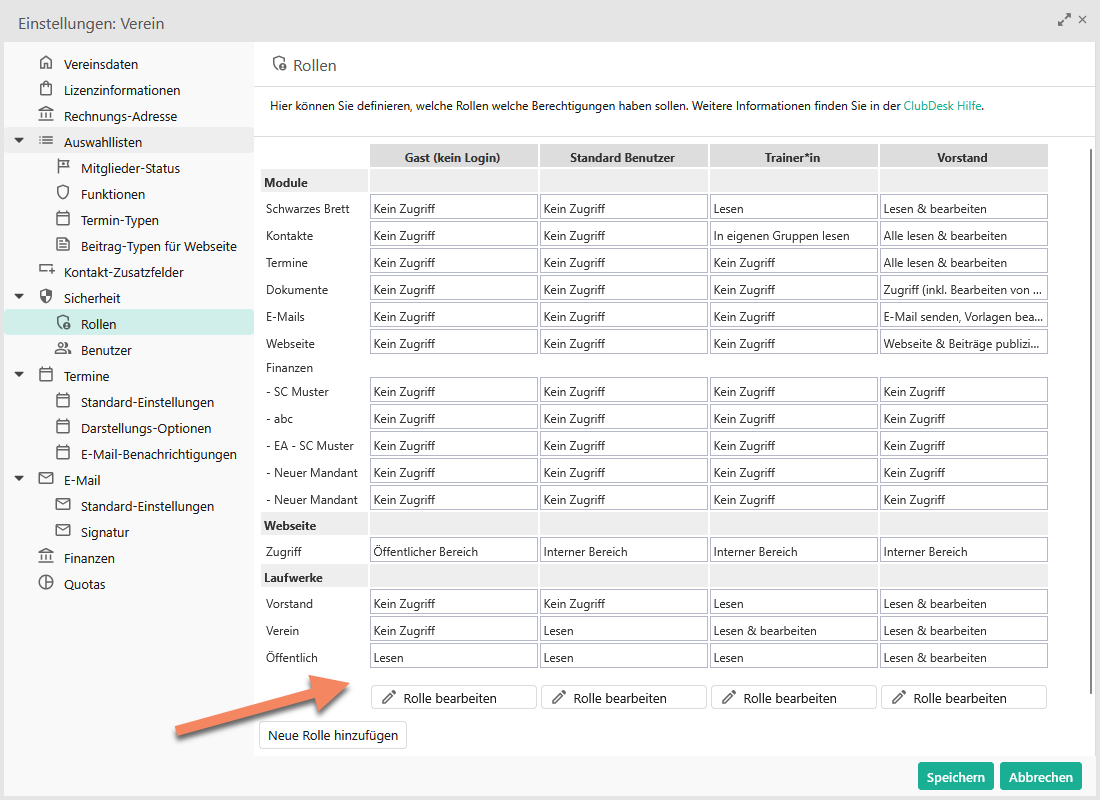The width and height of the screenshot is (1100, 800).
Task: Open Laufwerk Öffentlich dropdown for Gast
Action: tap(453, 657)
